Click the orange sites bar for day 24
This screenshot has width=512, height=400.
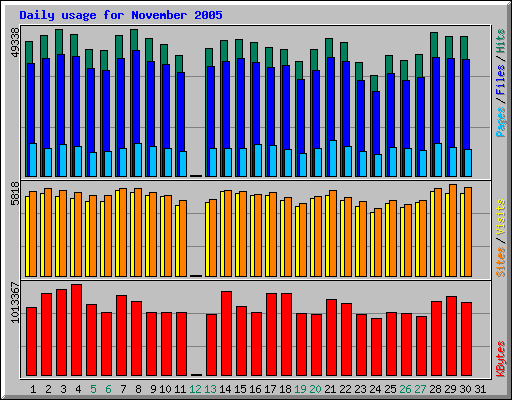point(378,242)
